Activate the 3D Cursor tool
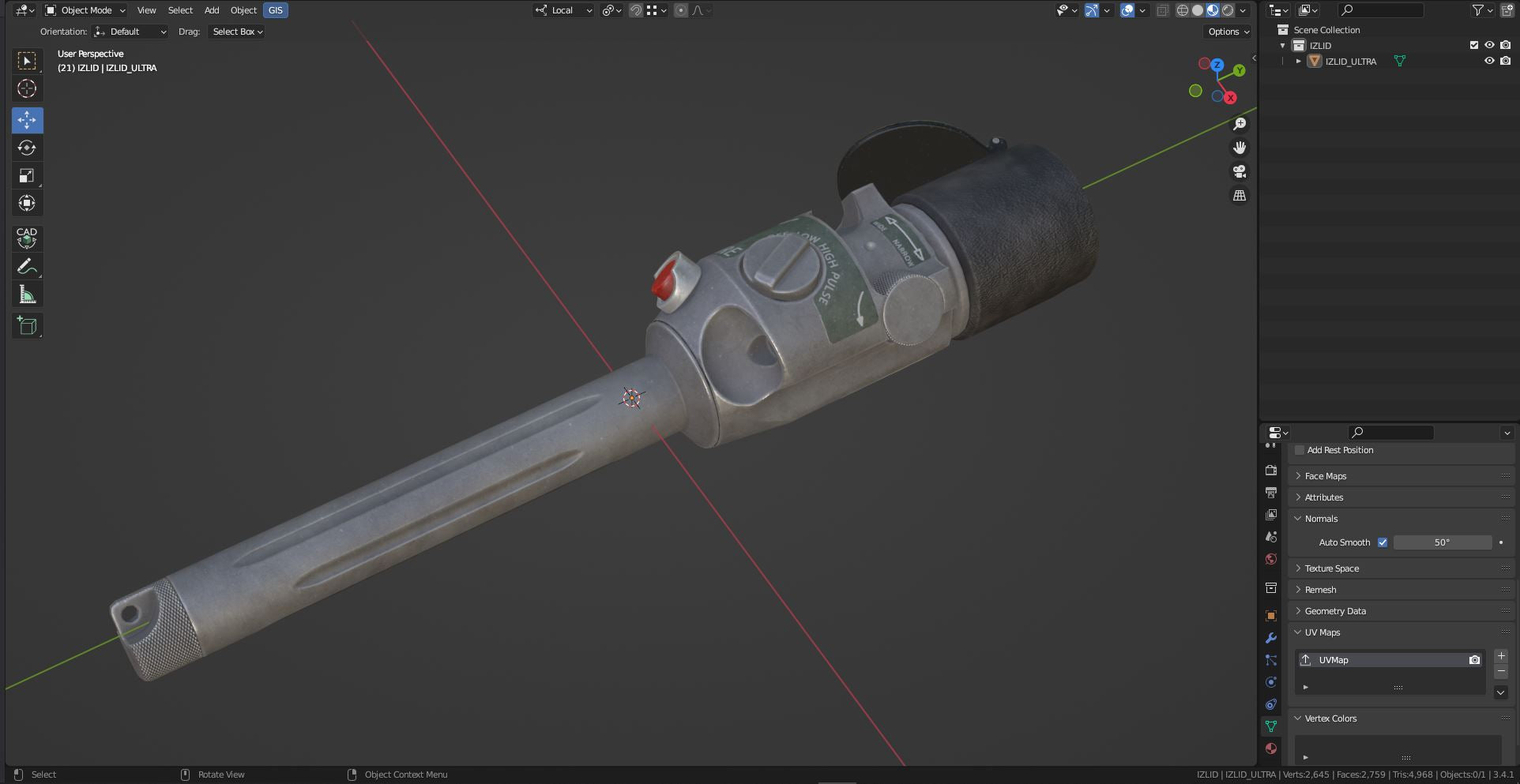The height and width of the screenshot is (784, 1520). 27,88
